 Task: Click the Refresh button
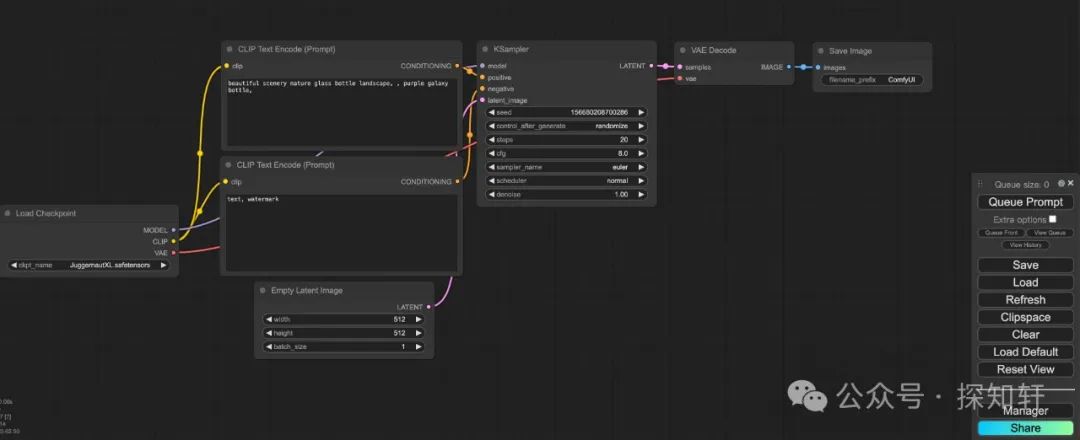pos(1025,300)
